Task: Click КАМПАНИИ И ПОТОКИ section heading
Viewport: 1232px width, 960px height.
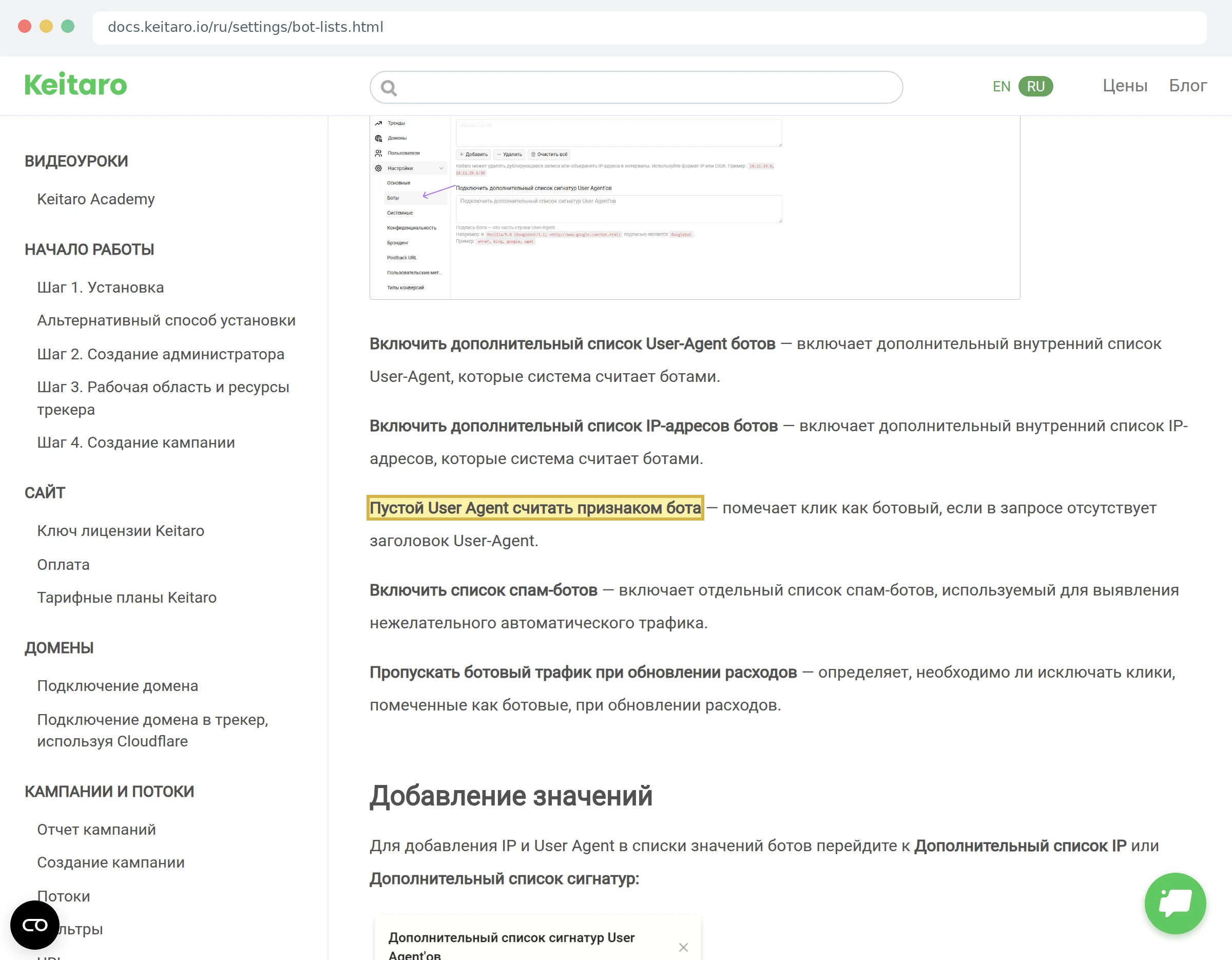Action: point(109,792)
